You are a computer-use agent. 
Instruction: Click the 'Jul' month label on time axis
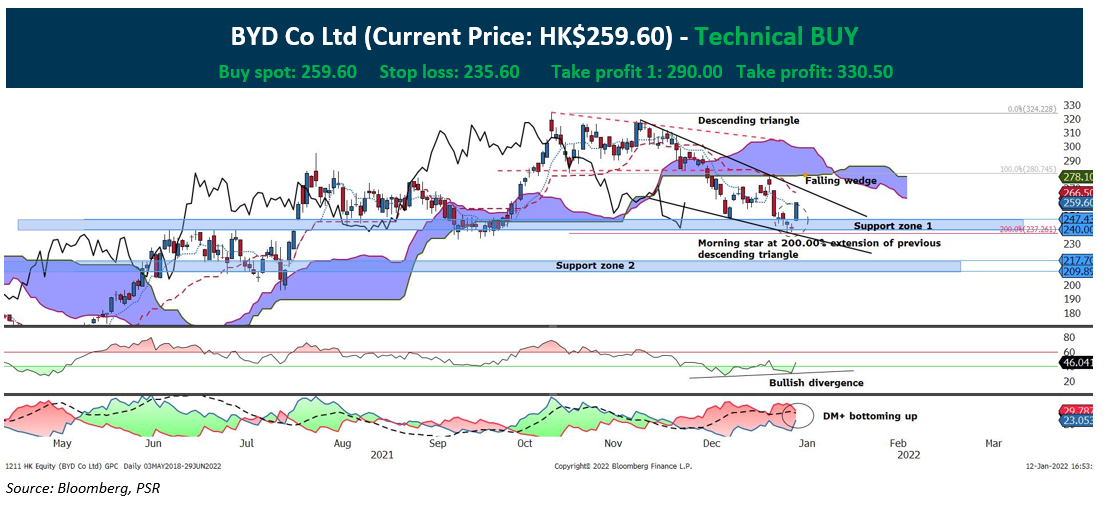coord(247,444)
